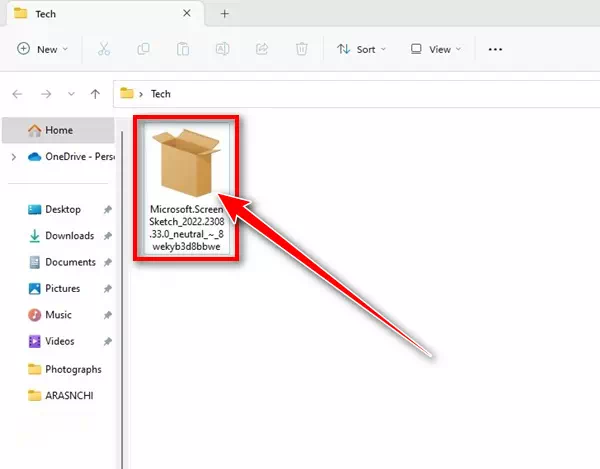Open the See more ellipsis menu
The height and width of the screenshot is (469, 600).
coord(495,49)
